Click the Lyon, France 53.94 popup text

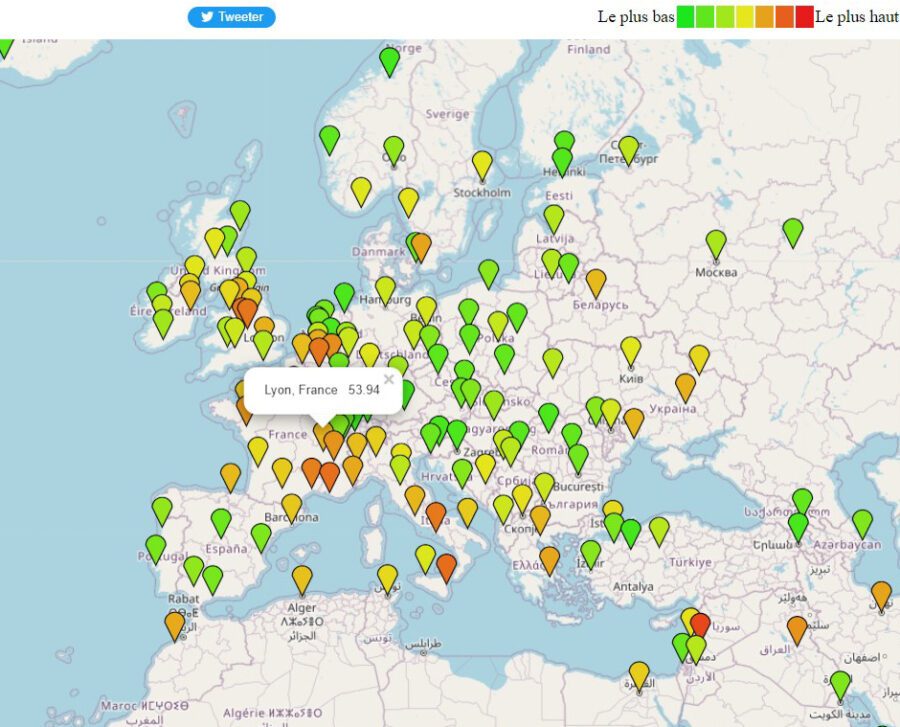tap(322, 389)
